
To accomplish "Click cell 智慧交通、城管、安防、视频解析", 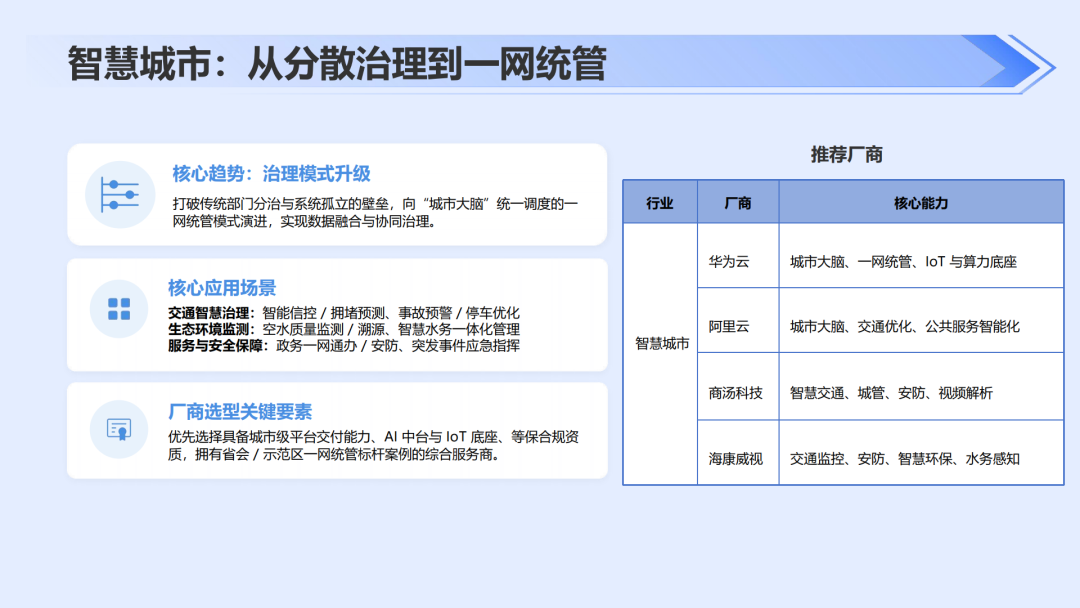I will pos(921,386).
